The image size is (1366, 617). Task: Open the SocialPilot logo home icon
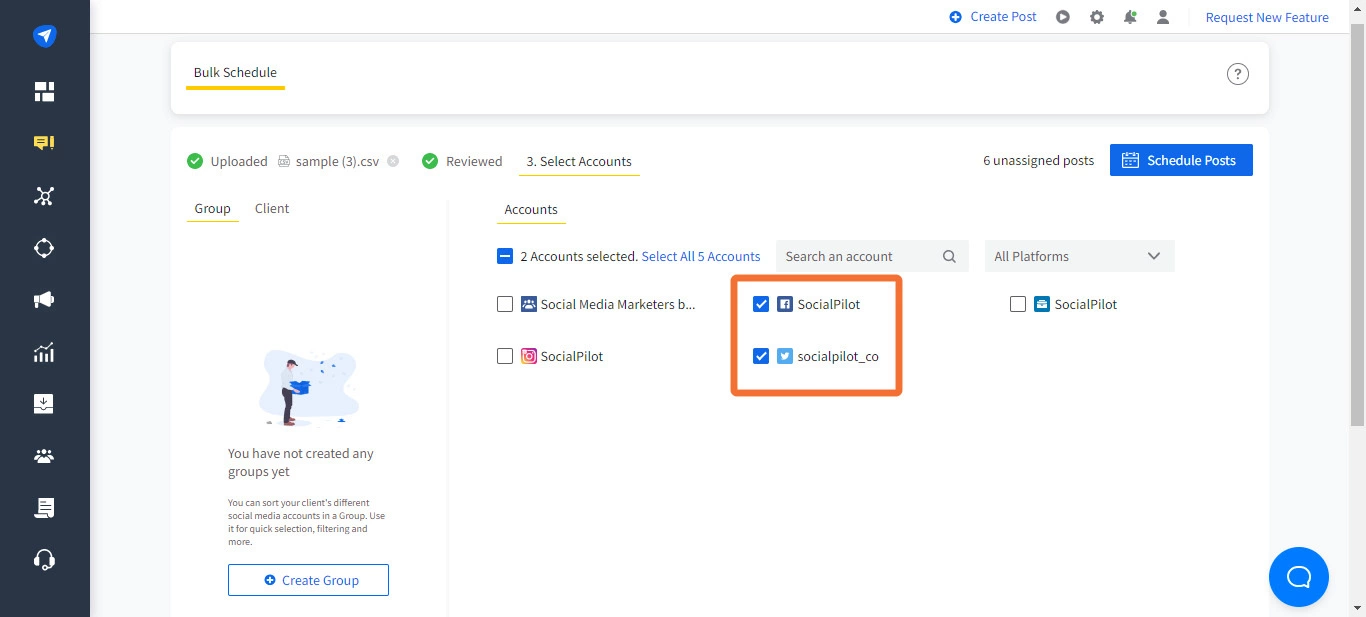(44, 37)
